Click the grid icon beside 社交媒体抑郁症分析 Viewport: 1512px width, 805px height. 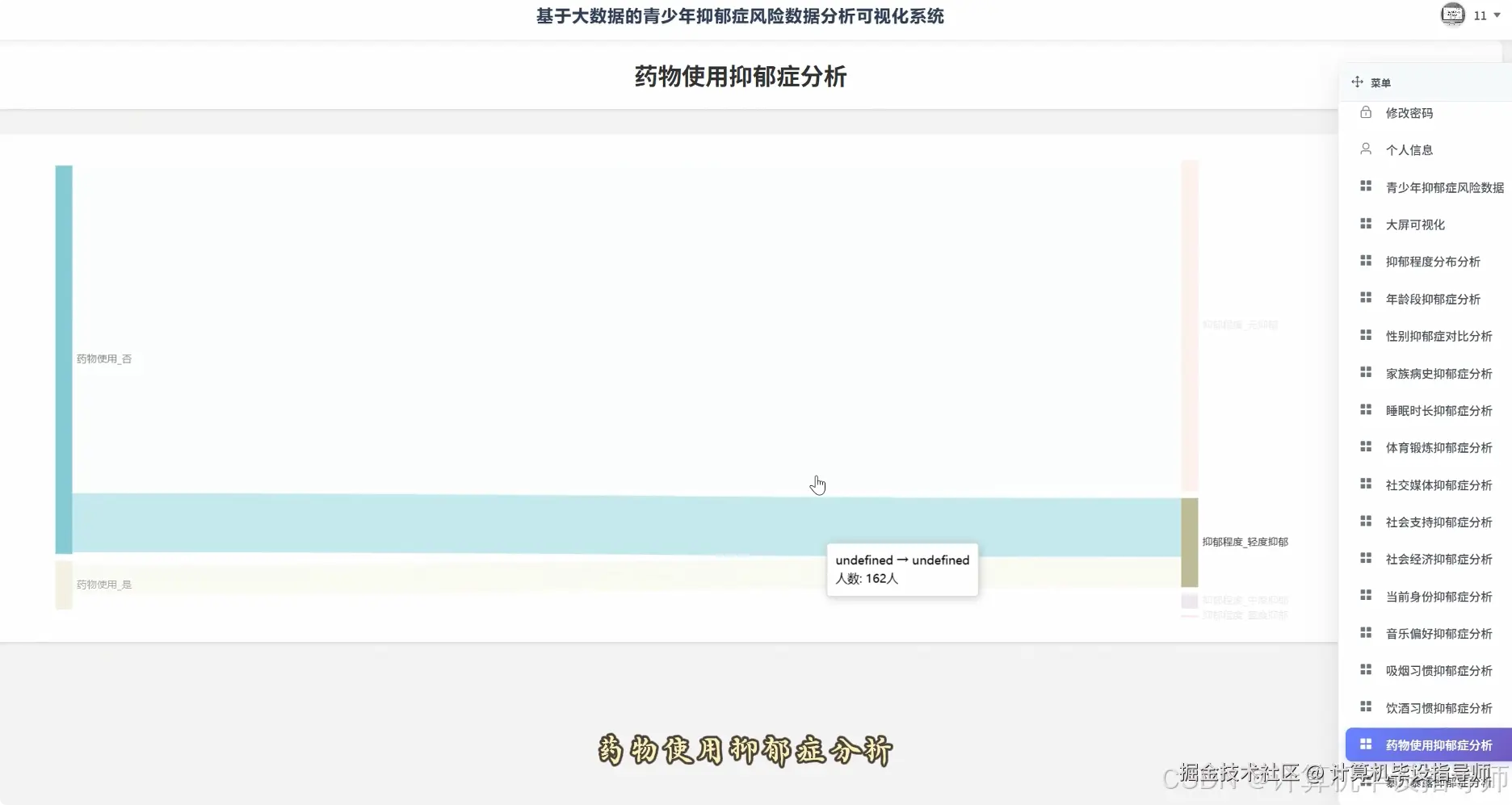click(1367, 484)
